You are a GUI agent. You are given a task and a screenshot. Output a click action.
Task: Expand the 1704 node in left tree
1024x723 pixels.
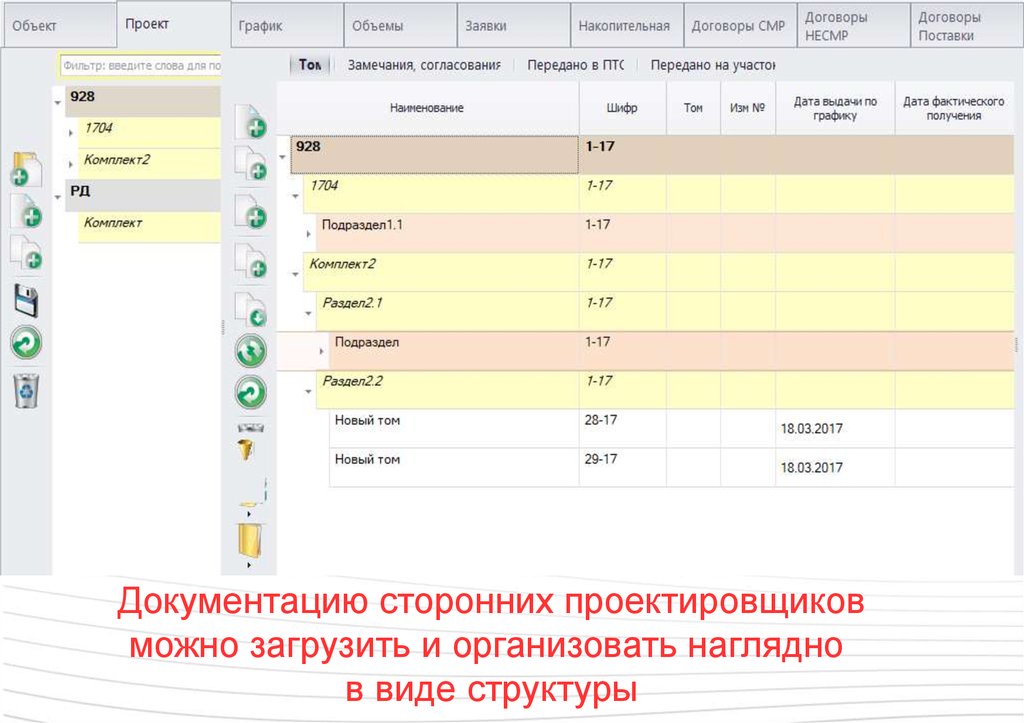coord(70,133)
